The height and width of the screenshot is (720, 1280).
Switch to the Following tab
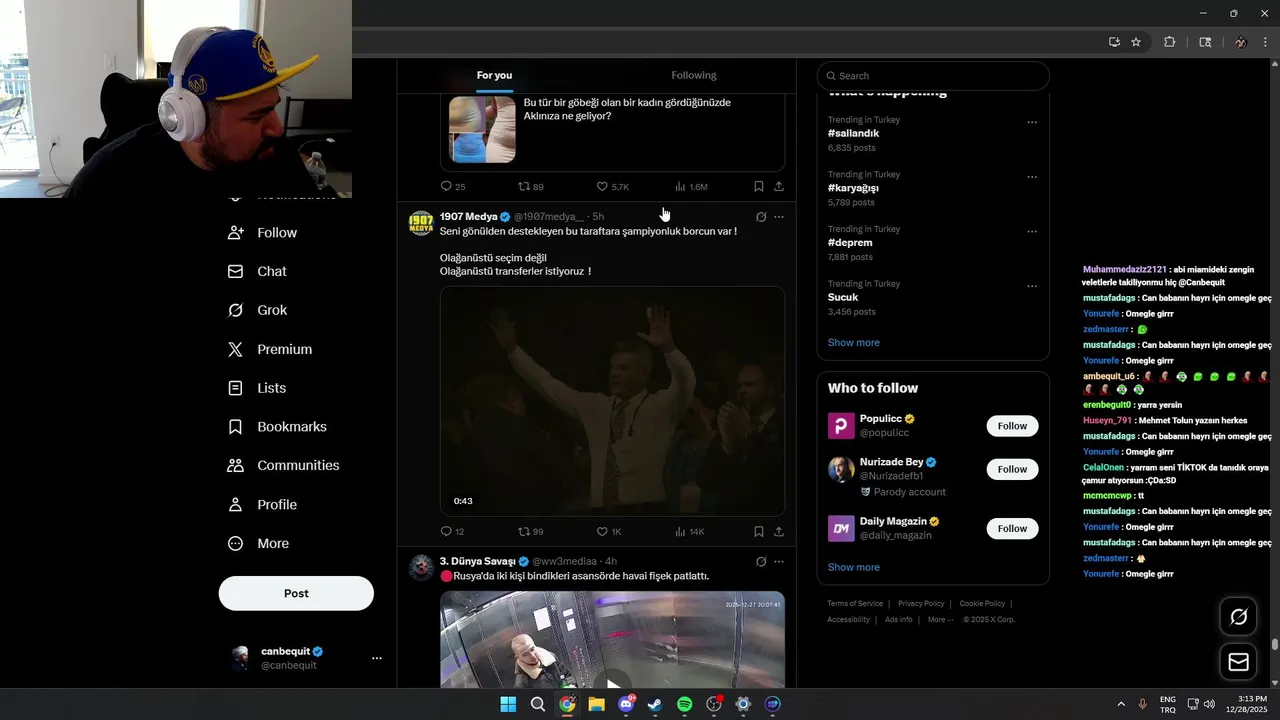click(x=694, y=76)
